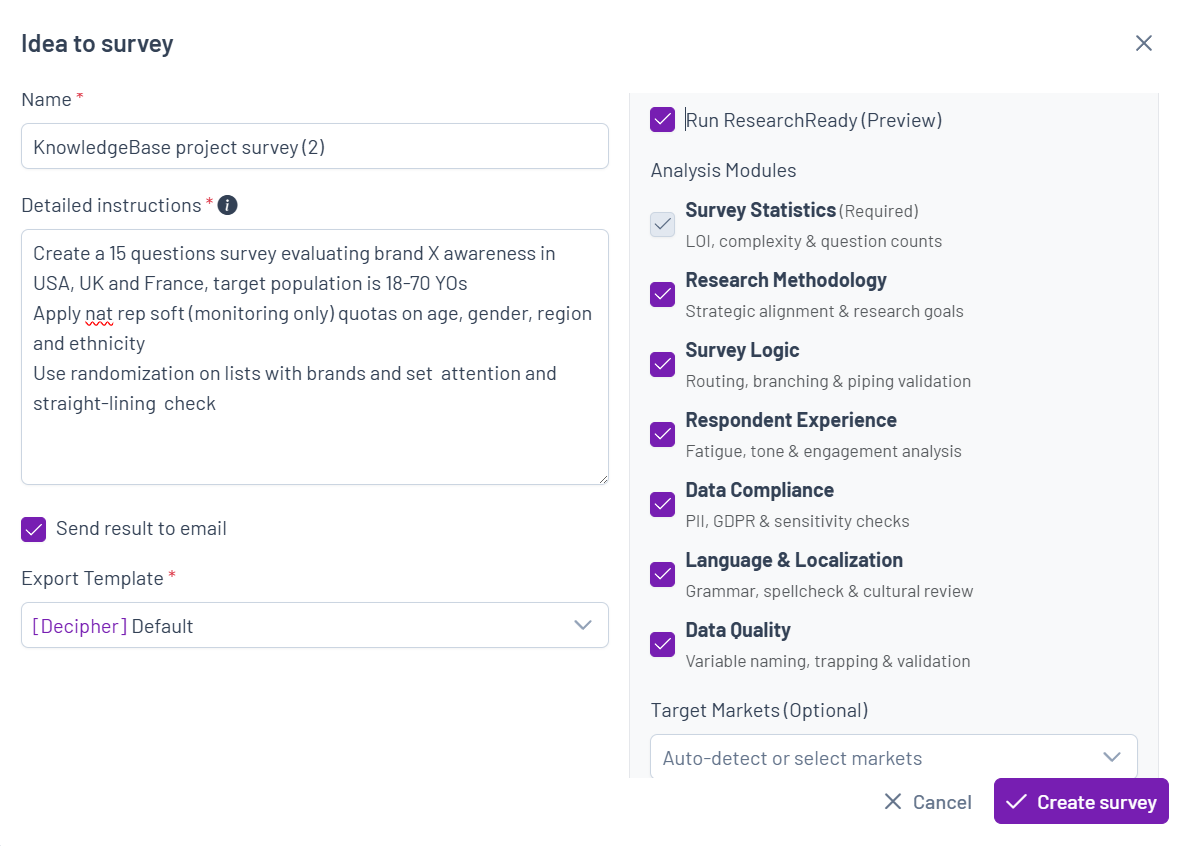
Task: Click the info icon beside Detailed instructions
Action: pos(227,205)
